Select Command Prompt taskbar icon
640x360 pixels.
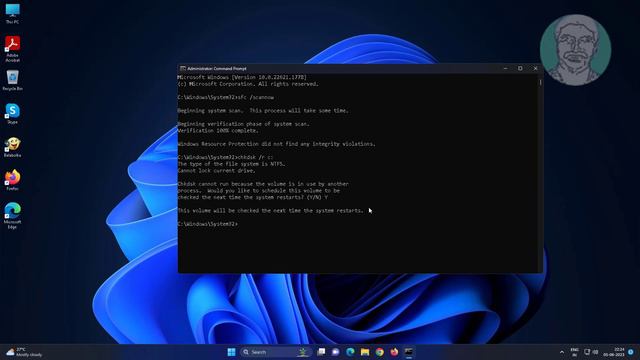tap(409, 352)
